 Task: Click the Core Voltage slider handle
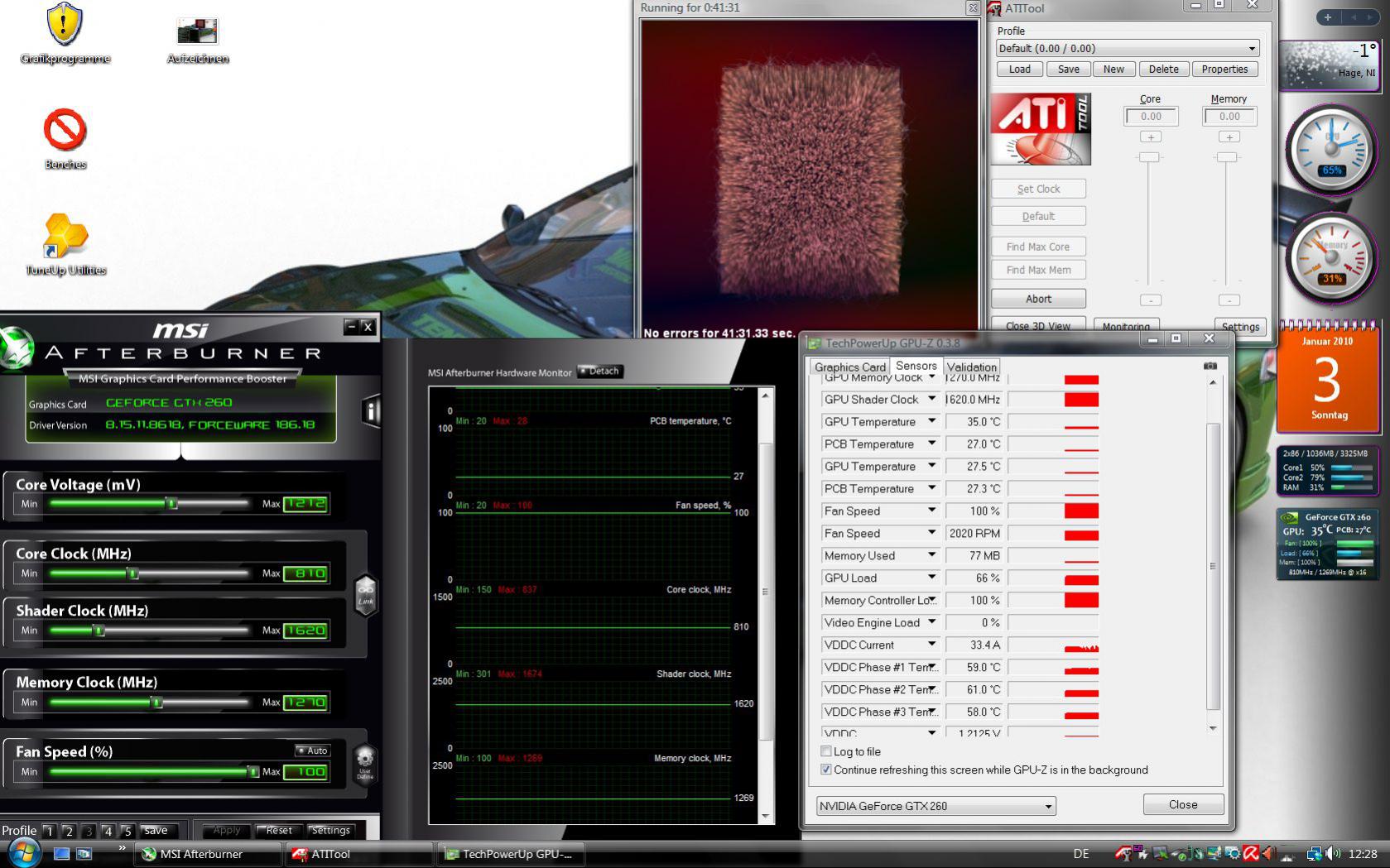[x=172, y=503]
